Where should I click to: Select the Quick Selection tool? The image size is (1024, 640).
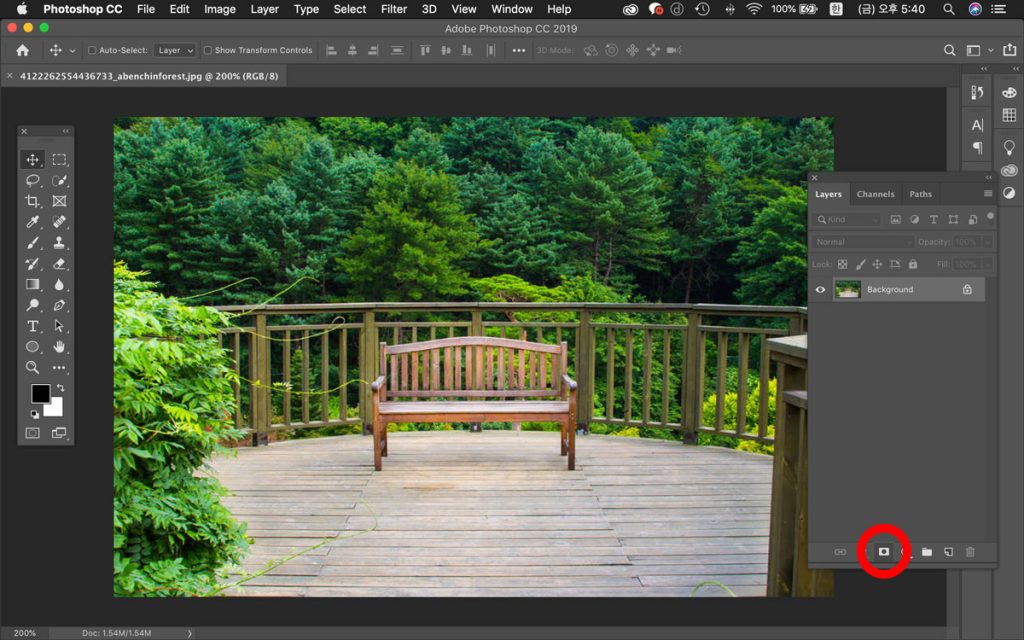coord(59,180)
